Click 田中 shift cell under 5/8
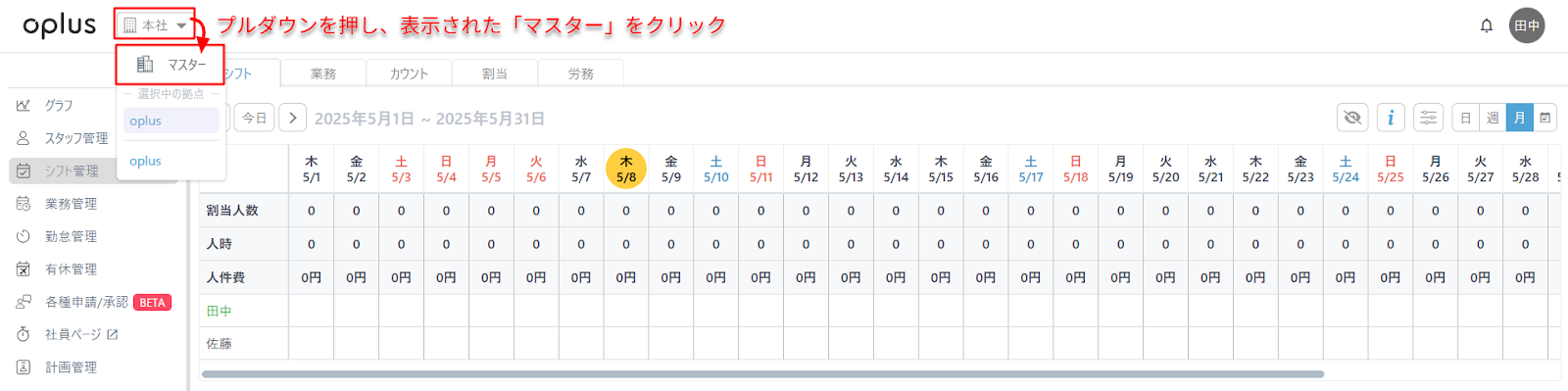1568x391 pixels. pyautogui.click(x=626, y=311)
